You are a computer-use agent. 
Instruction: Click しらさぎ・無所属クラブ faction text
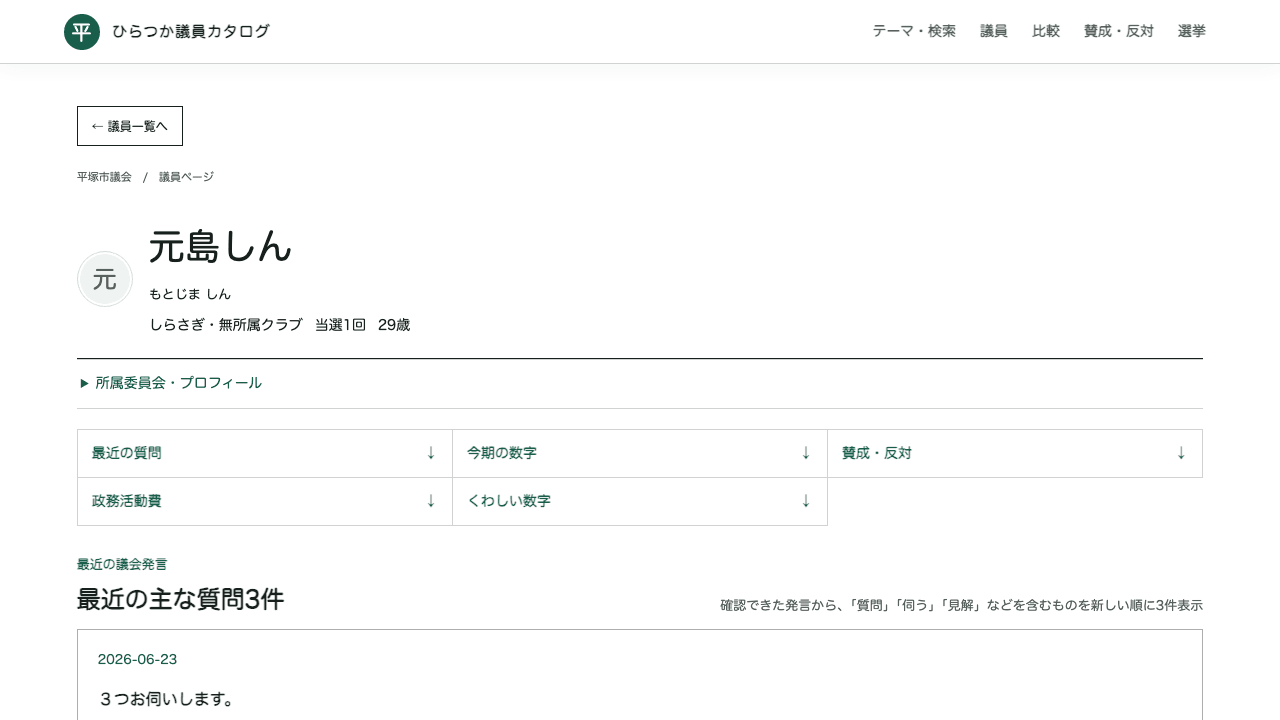pyautogui.click(x=226, y=325)
